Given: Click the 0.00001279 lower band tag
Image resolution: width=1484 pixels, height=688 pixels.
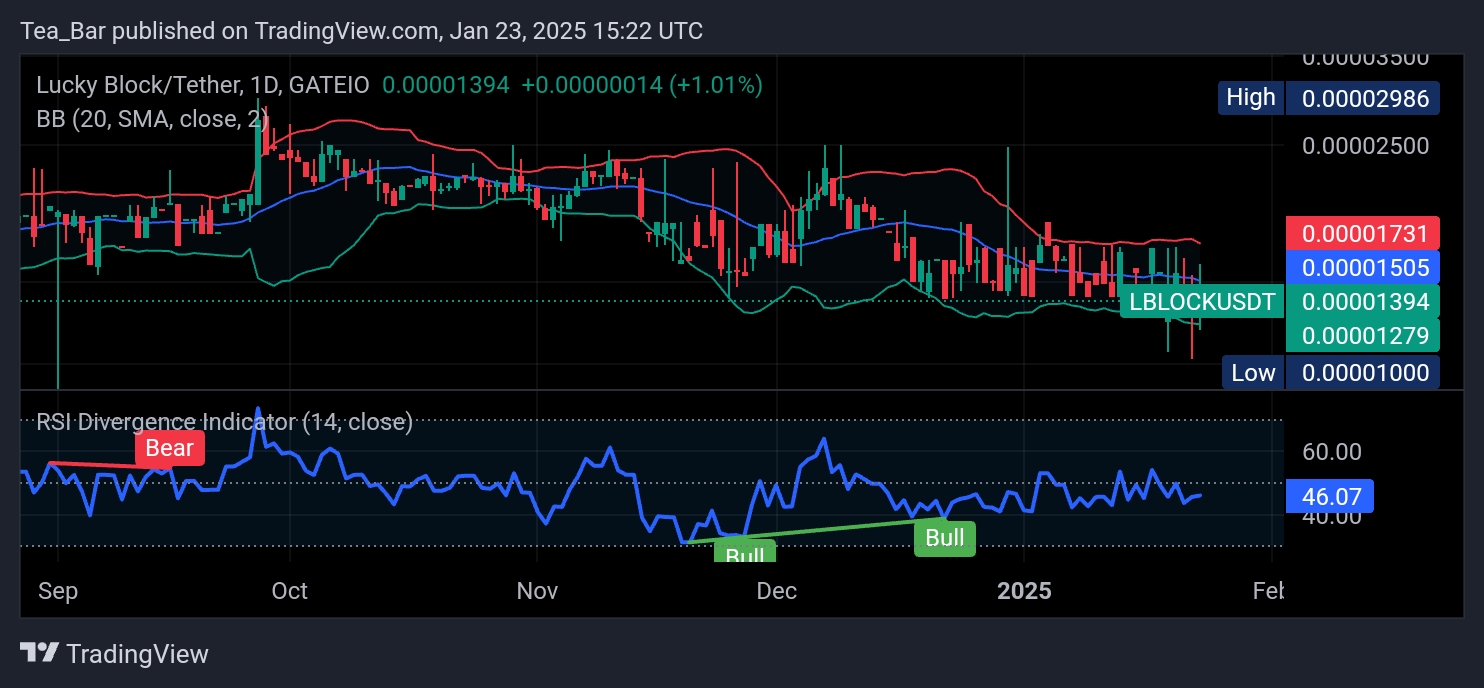Looking at the screenshot, I should tap(1363, 334).
